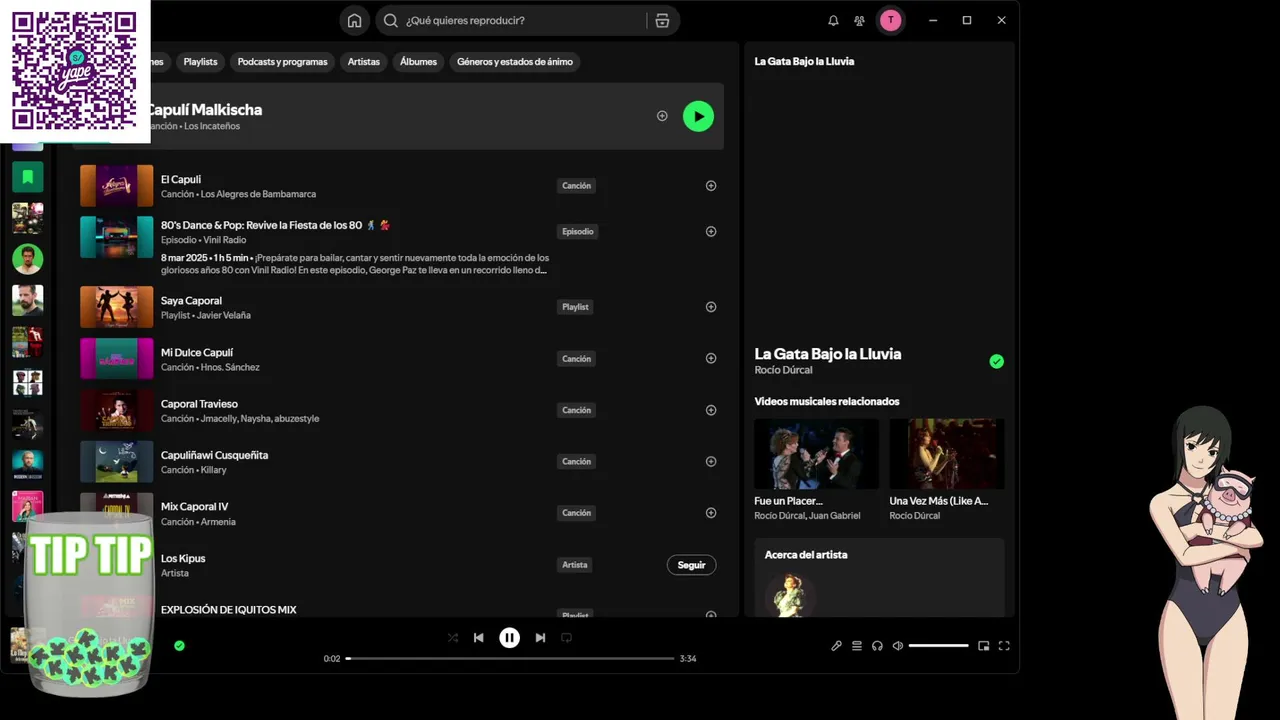Select the Álbumes filter

click(x=418, y=62)
